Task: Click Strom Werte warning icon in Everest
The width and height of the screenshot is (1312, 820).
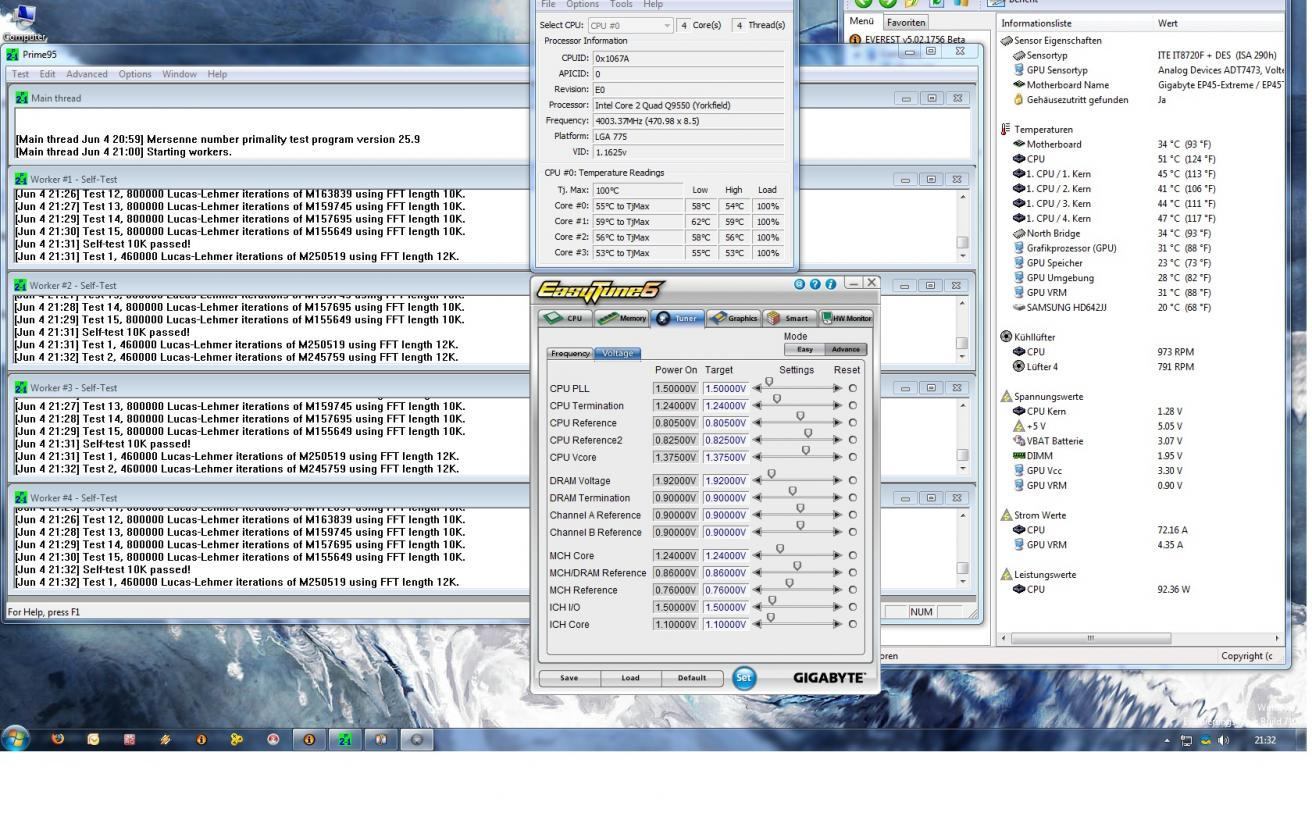Action: pos(1007,515)
